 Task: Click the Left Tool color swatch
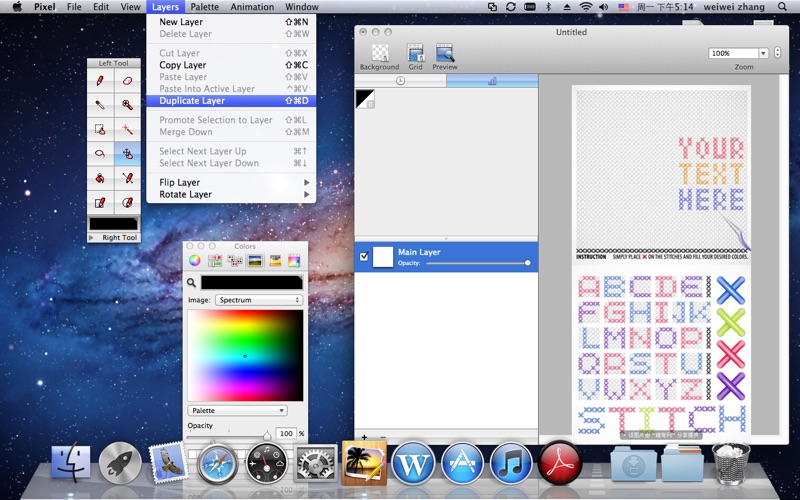coord(113,224)
